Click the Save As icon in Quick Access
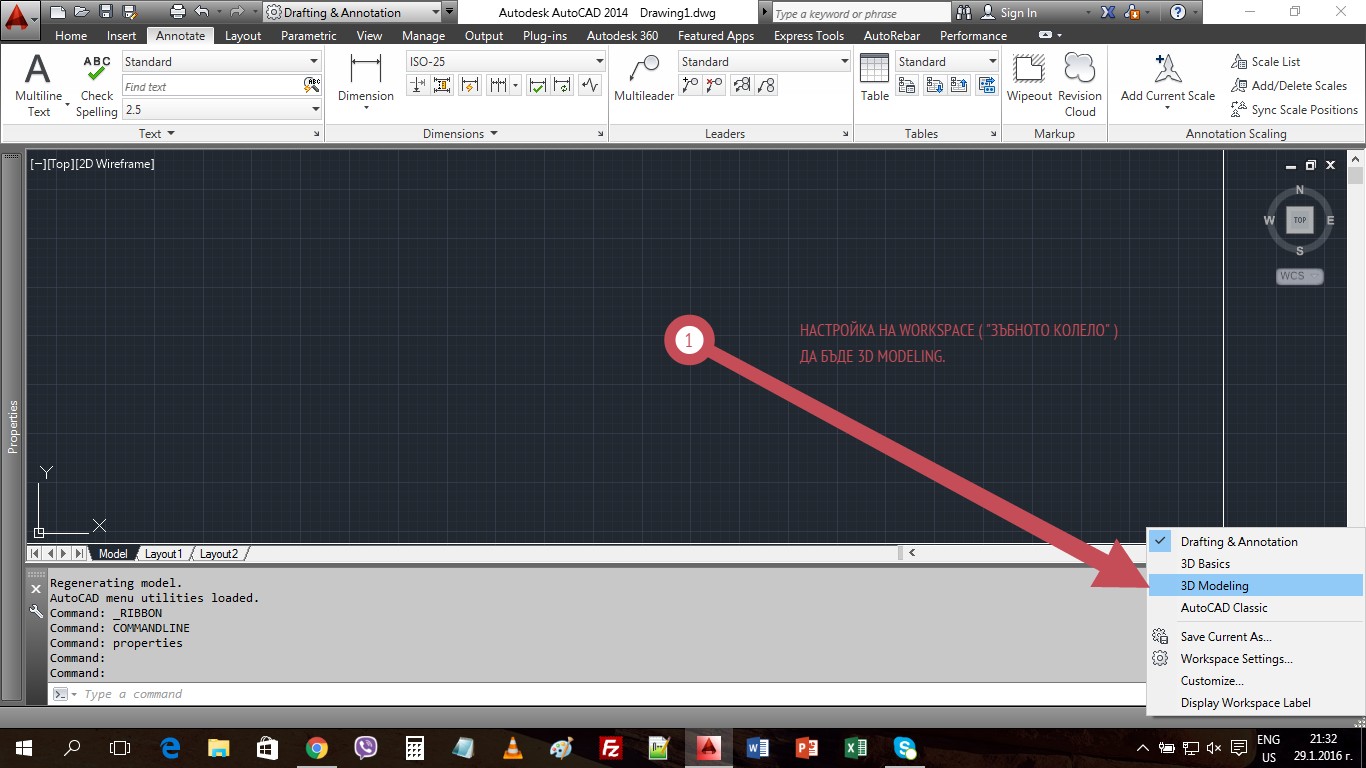Screen dimensions: 1366x768 pyautogui.click(x=129, y=13)
